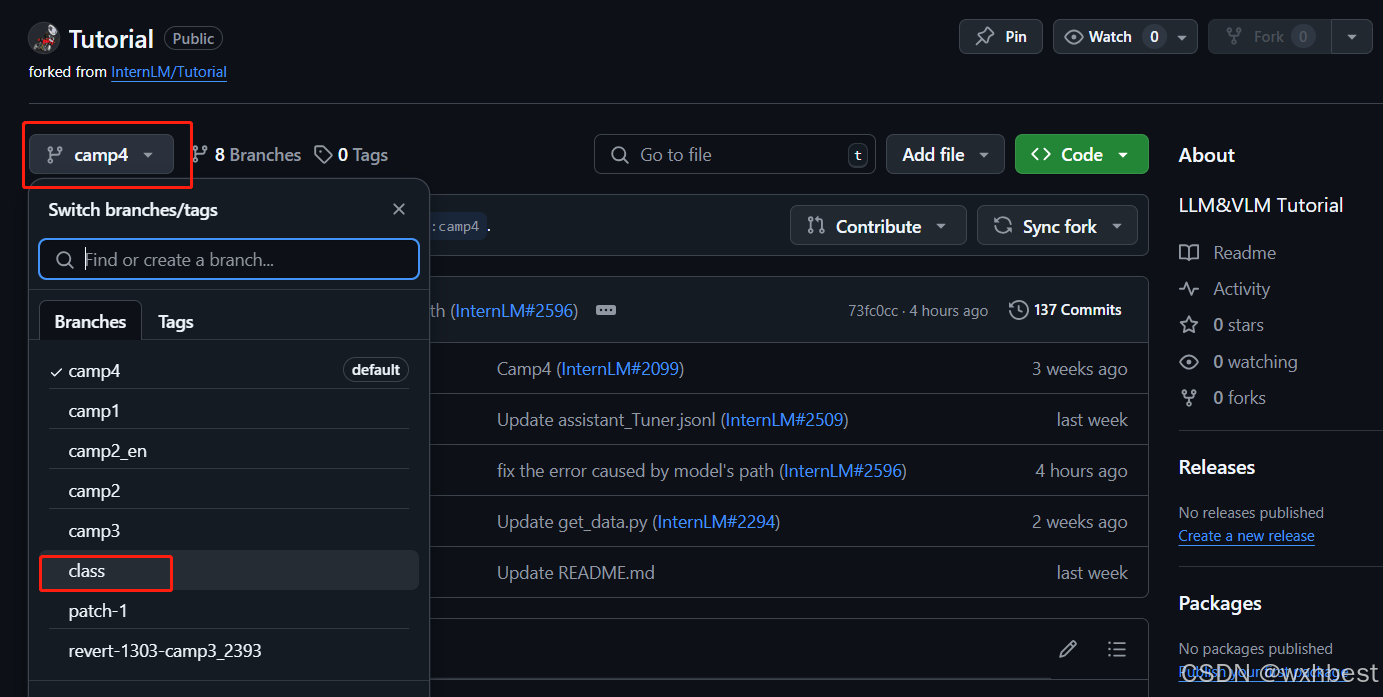Focus the Find or create a branch field
Viewport: 1383px width, 697px height.
coord(229,259)
